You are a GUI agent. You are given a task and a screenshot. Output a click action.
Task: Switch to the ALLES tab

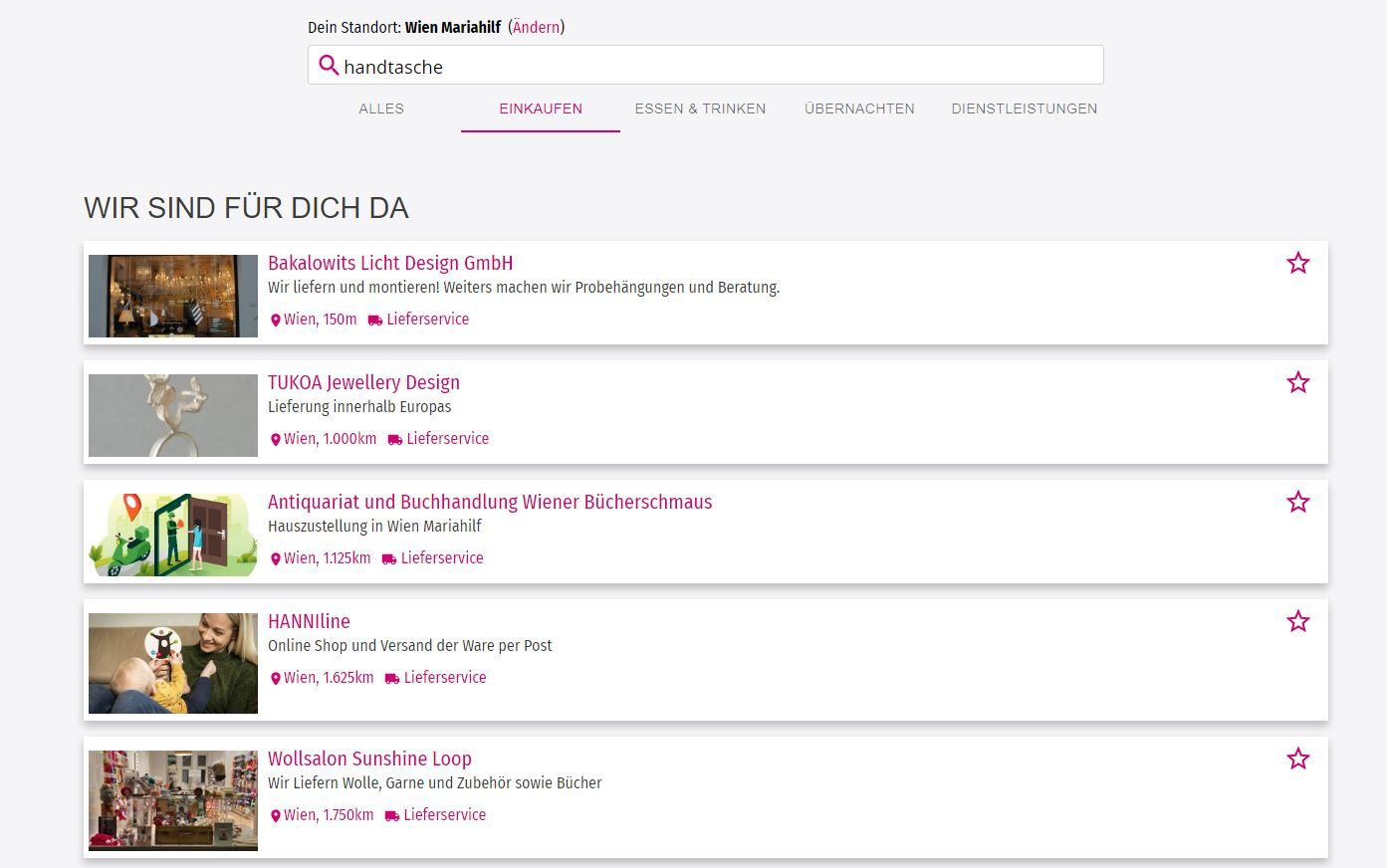point(381,108)
